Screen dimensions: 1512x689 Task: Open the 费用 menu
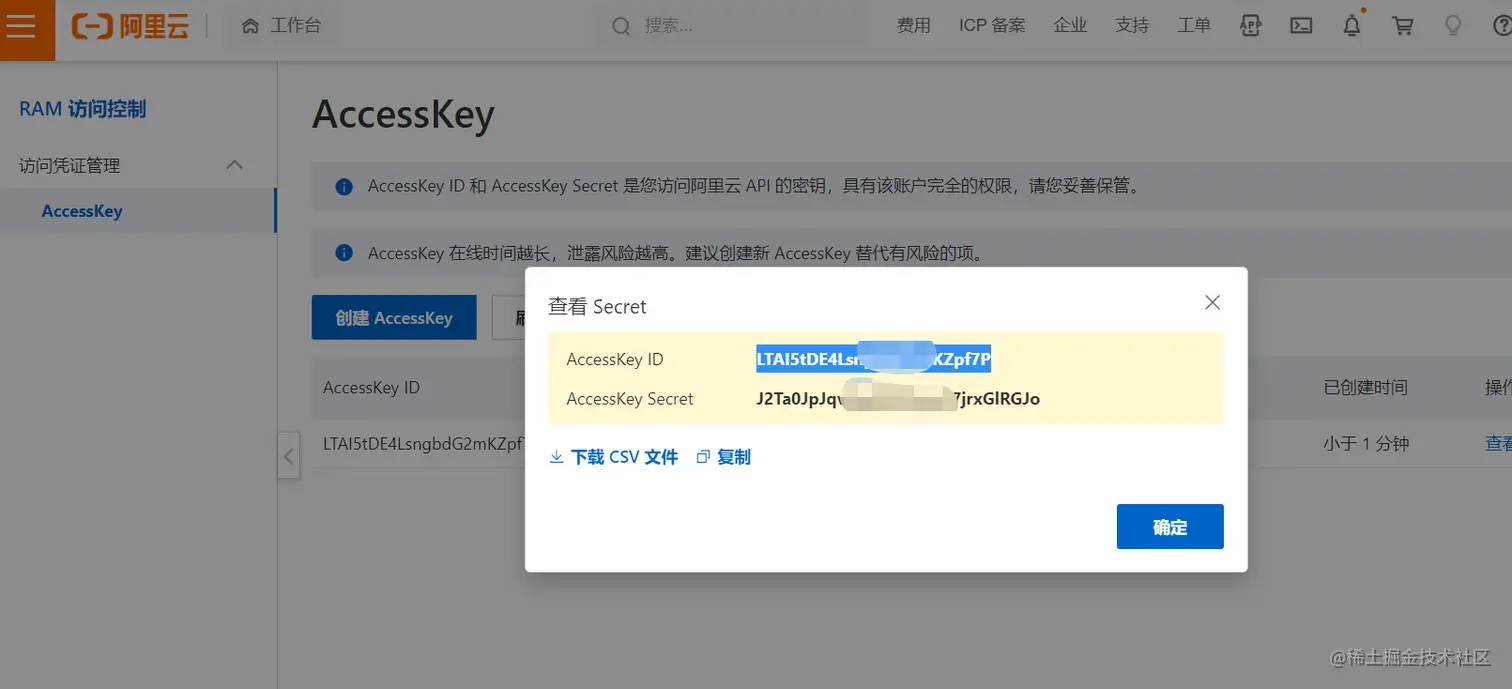tap(913, 26)
